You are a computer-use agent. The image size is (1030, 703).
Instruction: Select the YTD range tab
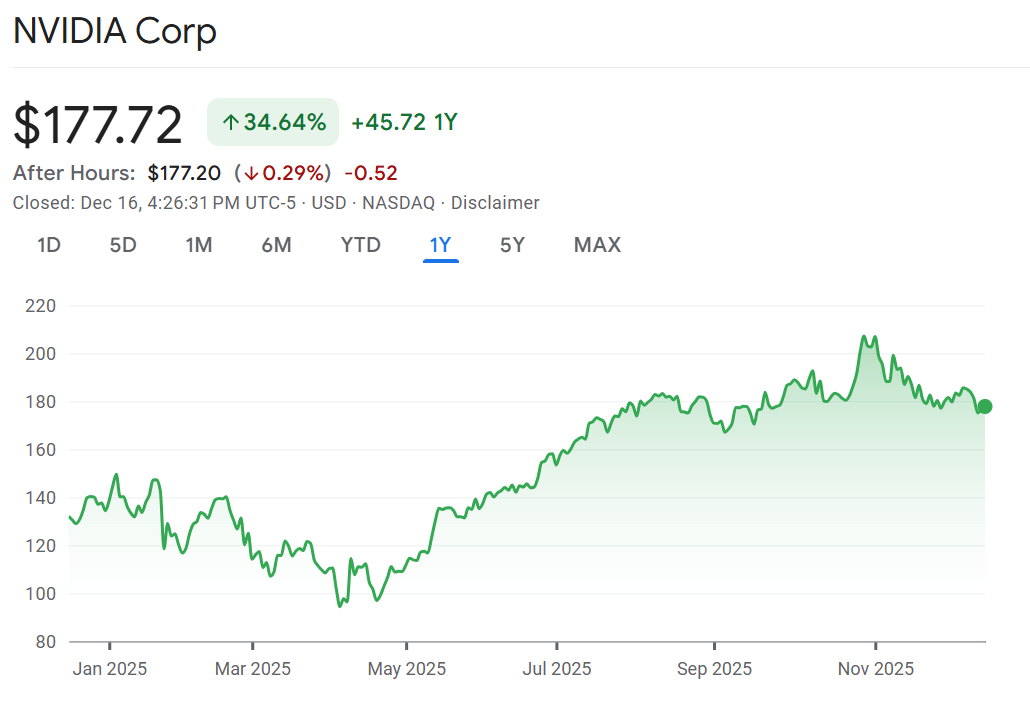[x=360, y=245]
